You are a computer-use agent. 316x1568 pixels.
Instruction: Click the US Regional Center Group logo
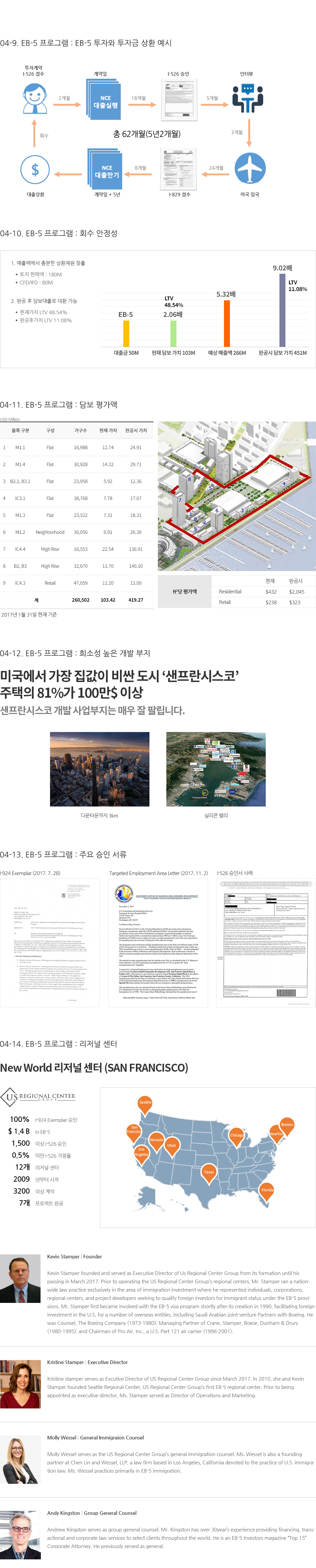38,1098
